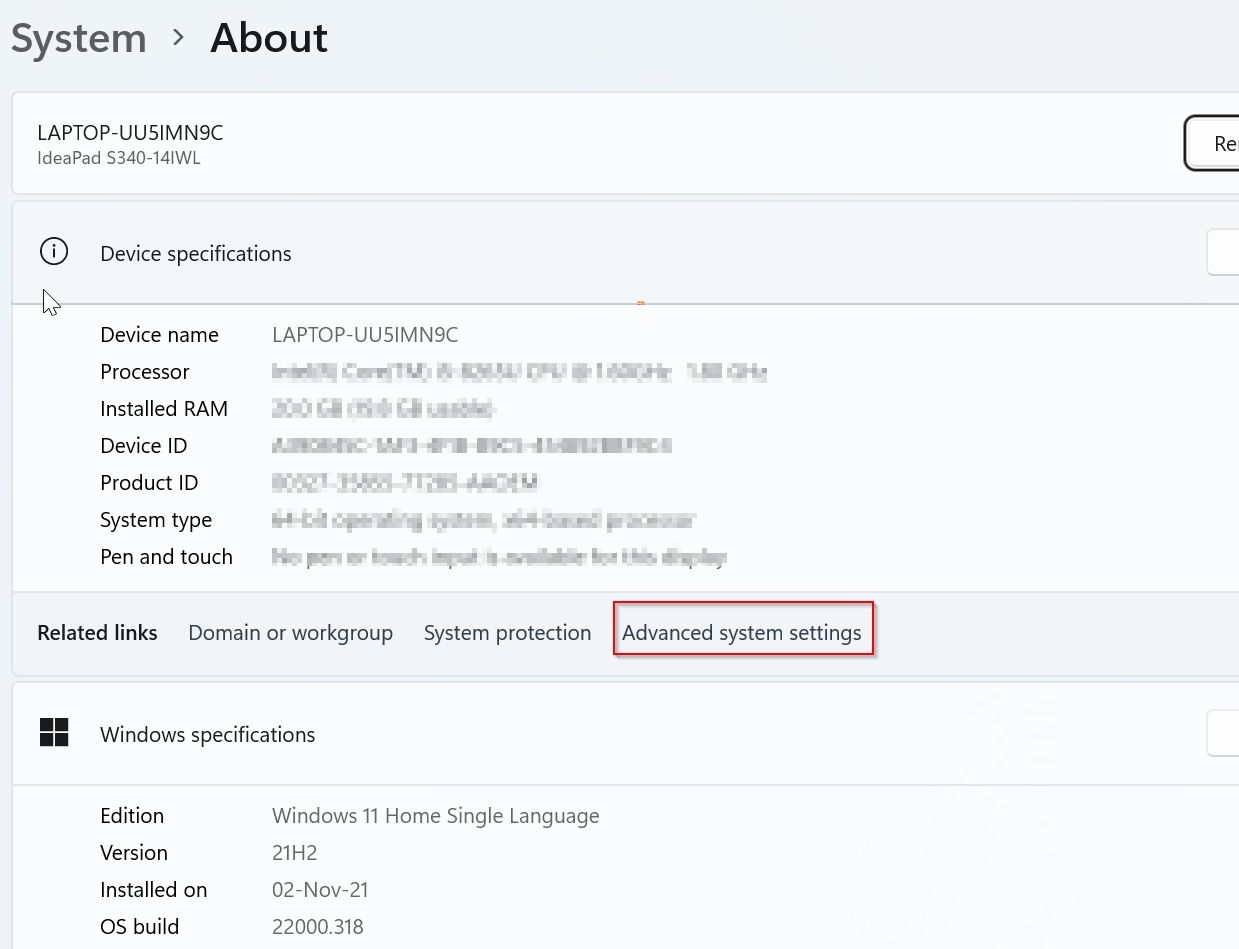Select the Windows 11 Home Single Language value
The width and height of the screenshot is (1239, 949).
click(436, 816)
